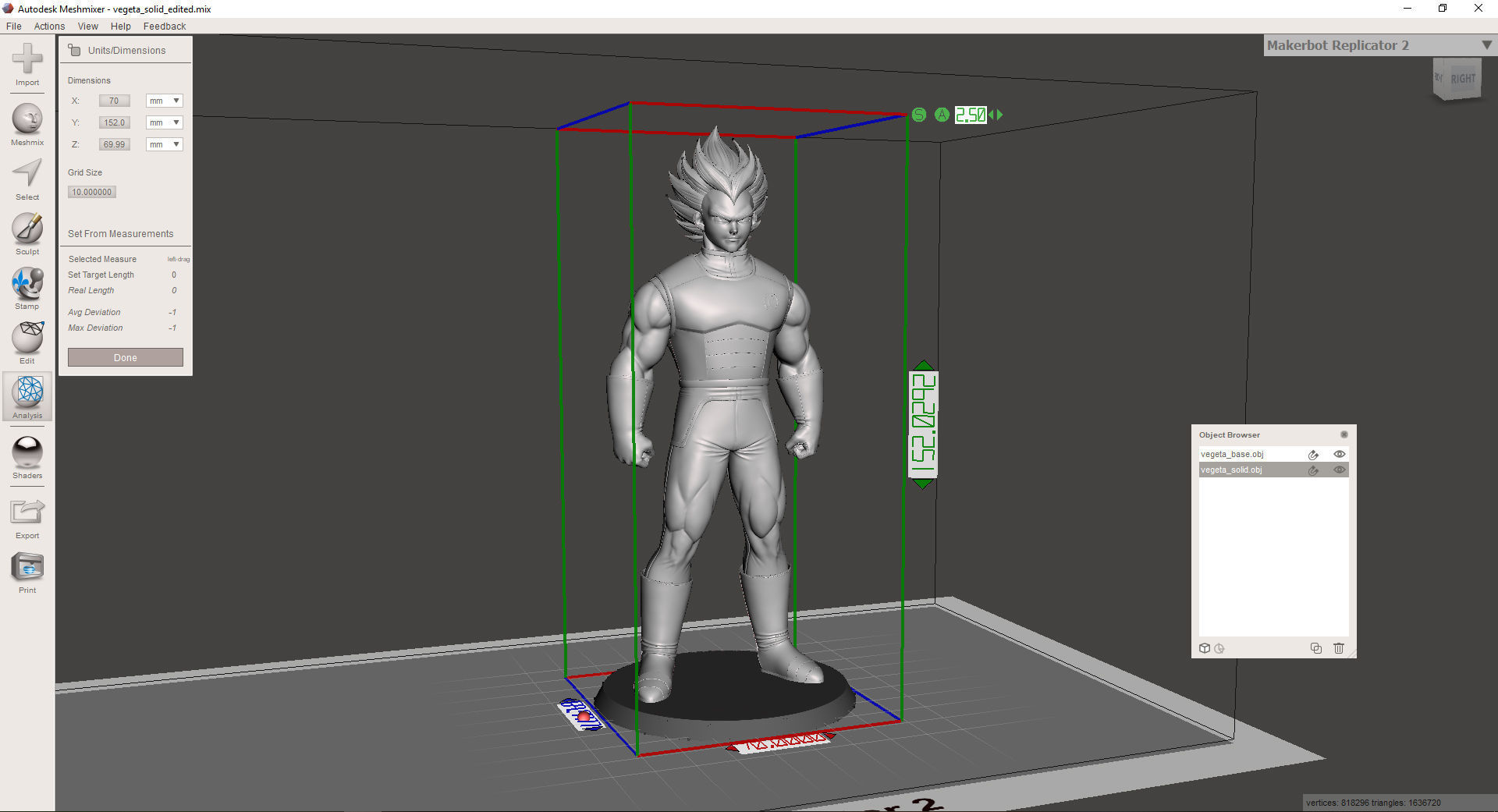Click the Units/Dimensions panel header icon
Viewport: 1498px width, 812px height.
[x=75, y=50]
